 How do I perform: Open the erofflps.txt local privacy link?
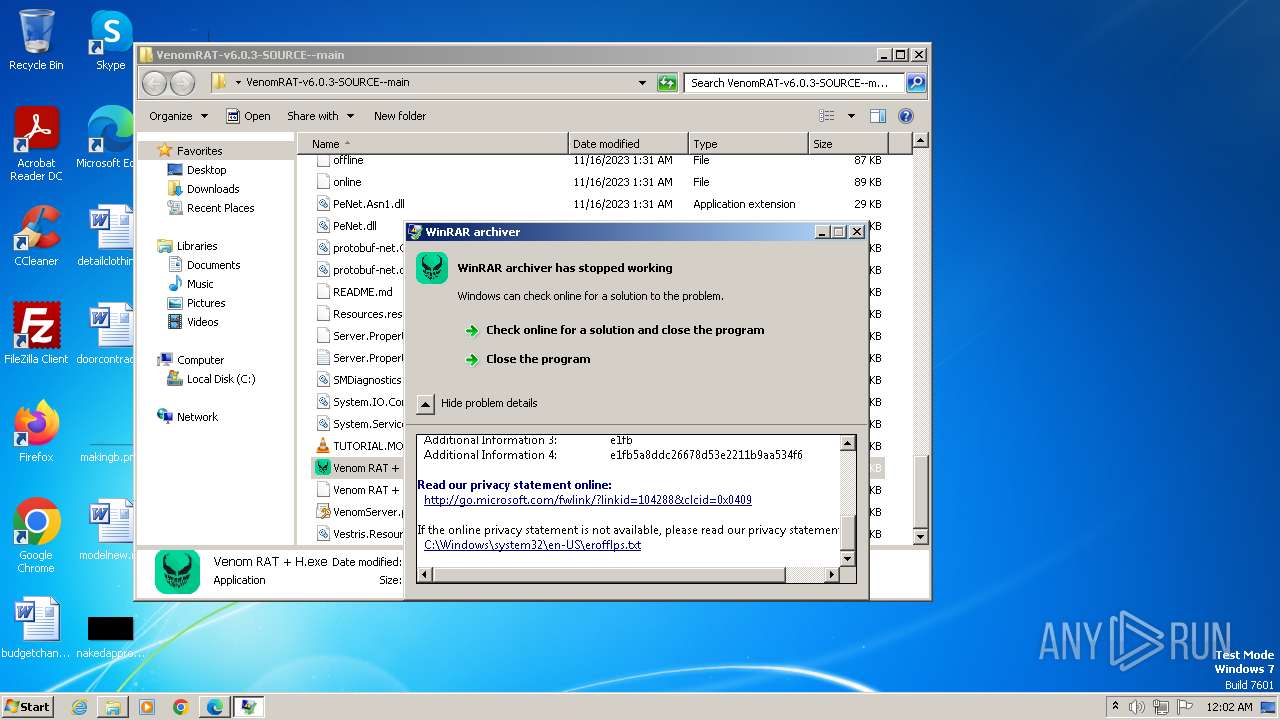pyautogui.click(x=532, y=545)
